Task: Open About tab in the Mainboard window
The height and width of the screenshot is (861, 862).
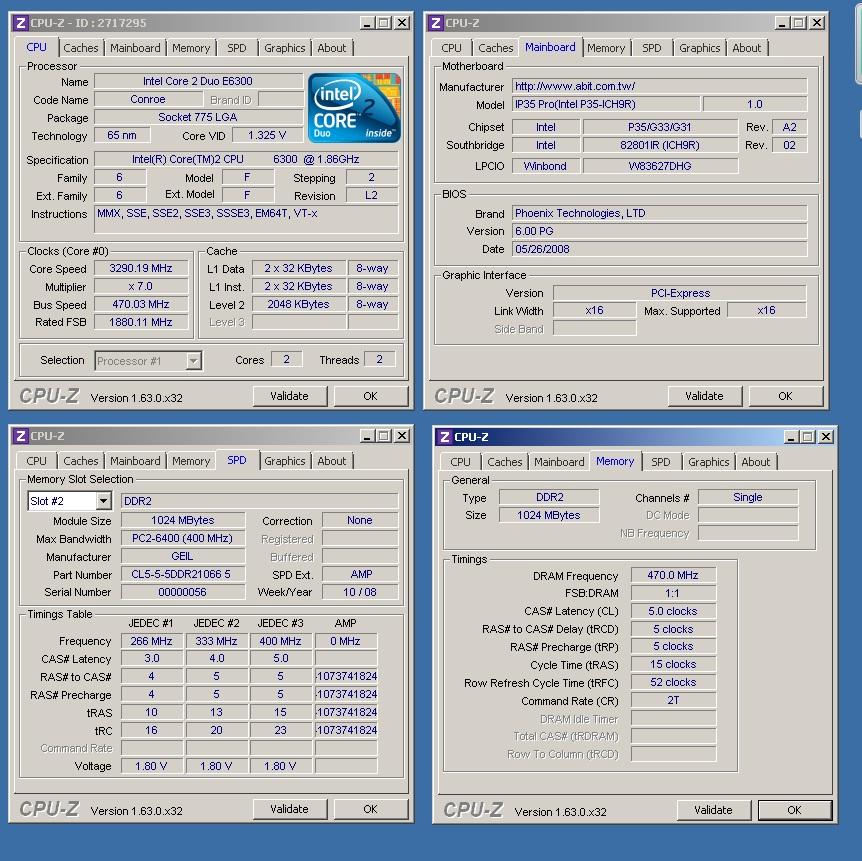Action: [x=747, y=48]
